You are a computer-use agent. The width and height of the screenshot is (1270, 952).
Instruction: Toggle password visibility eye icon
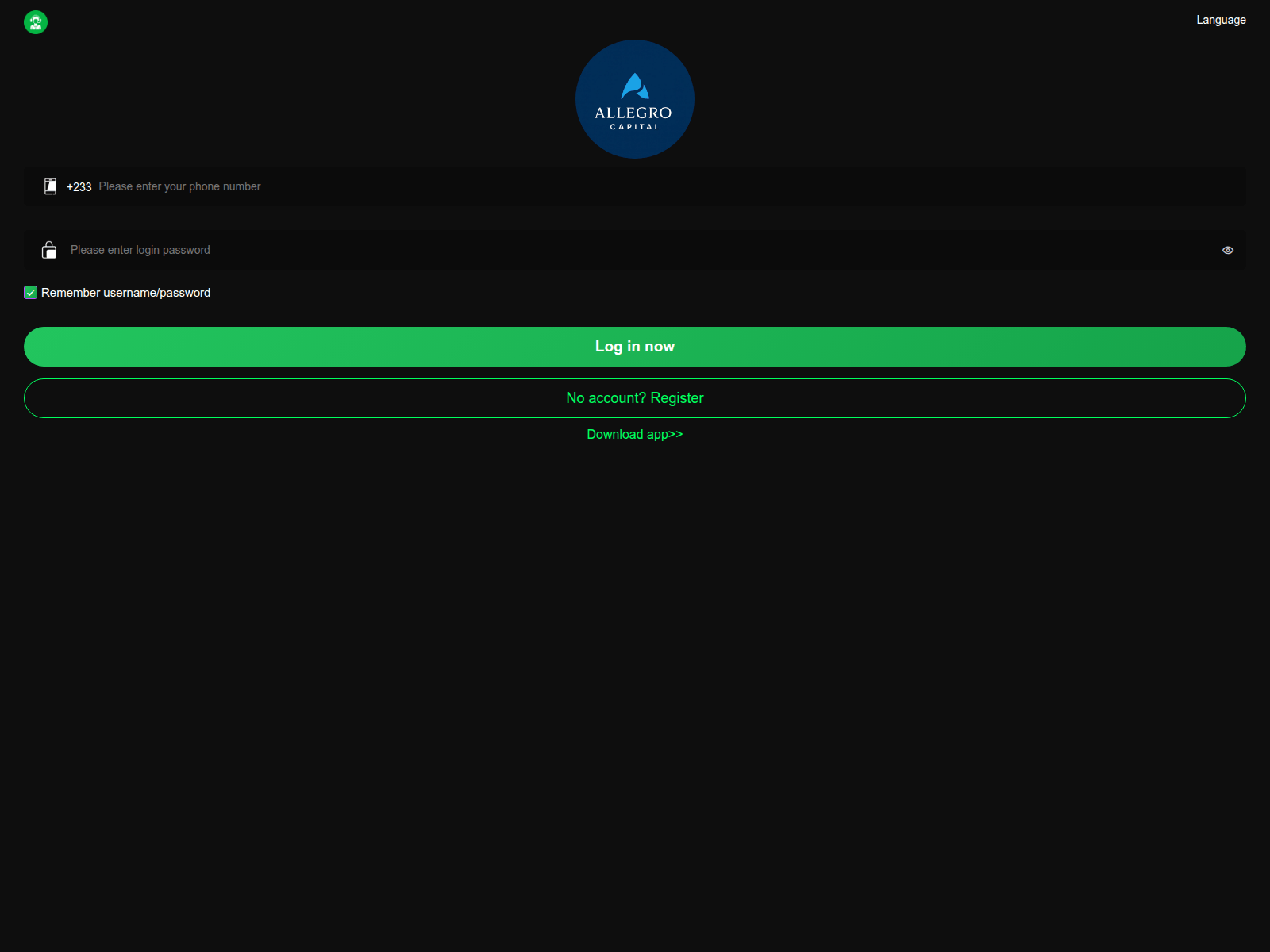click(x=1228, y=250)
